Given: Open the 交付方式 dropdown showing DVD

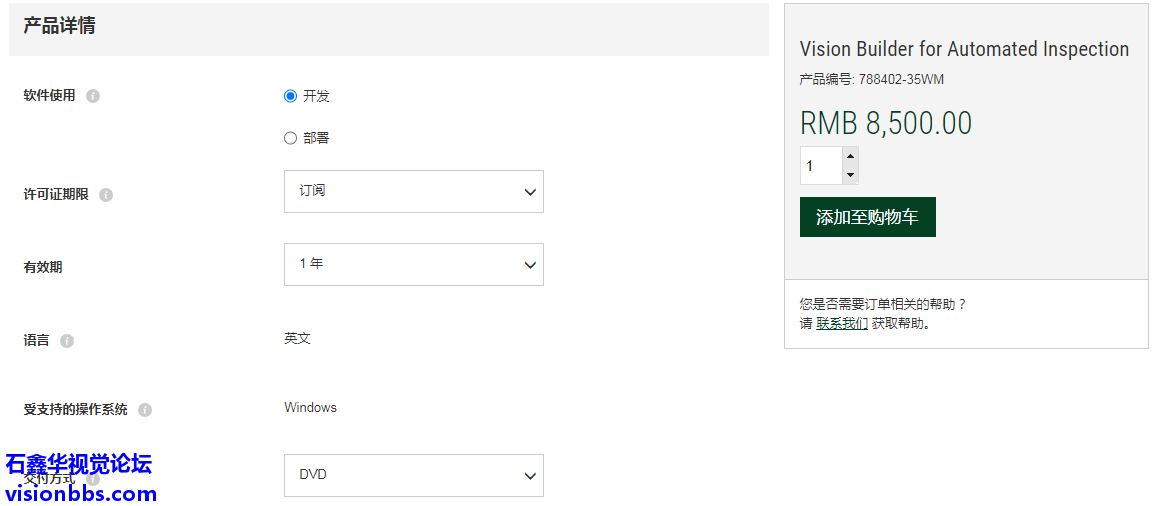Looking at the screenshot, I should tap(413, 475).
